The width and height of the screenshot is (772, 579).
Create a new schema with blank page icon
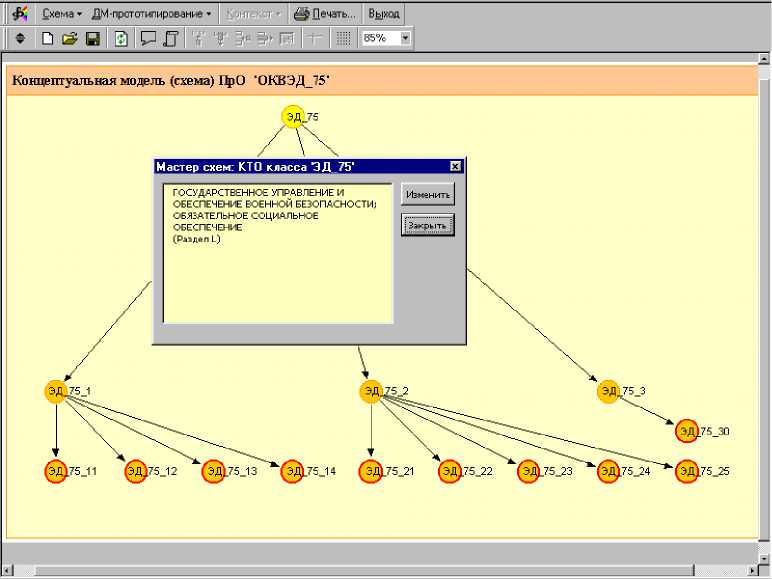(x=47, y=38)
